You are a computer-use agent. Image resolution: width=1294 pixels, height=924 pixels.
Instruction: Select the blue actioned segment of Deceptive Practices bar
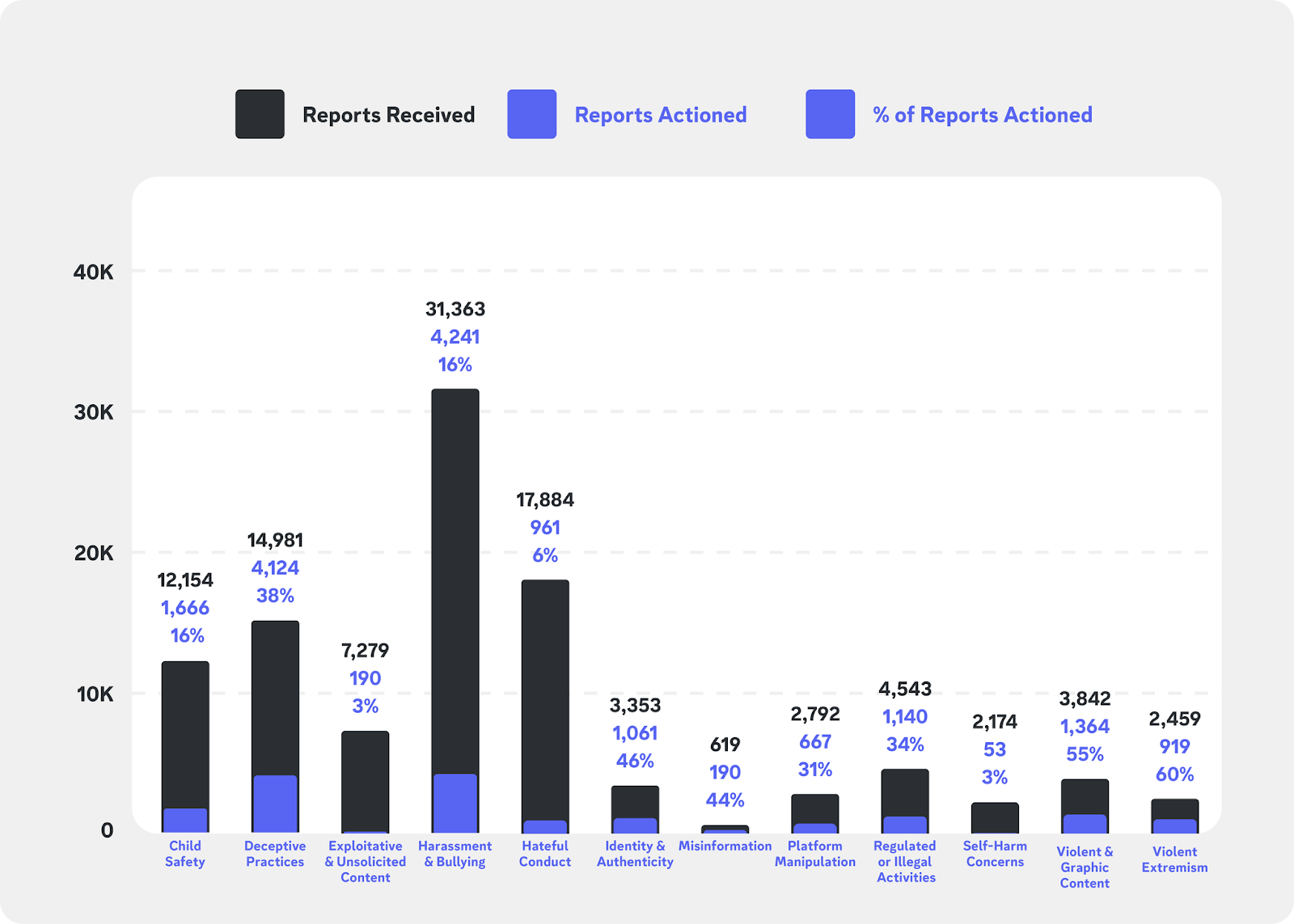(x=275, y=804)
